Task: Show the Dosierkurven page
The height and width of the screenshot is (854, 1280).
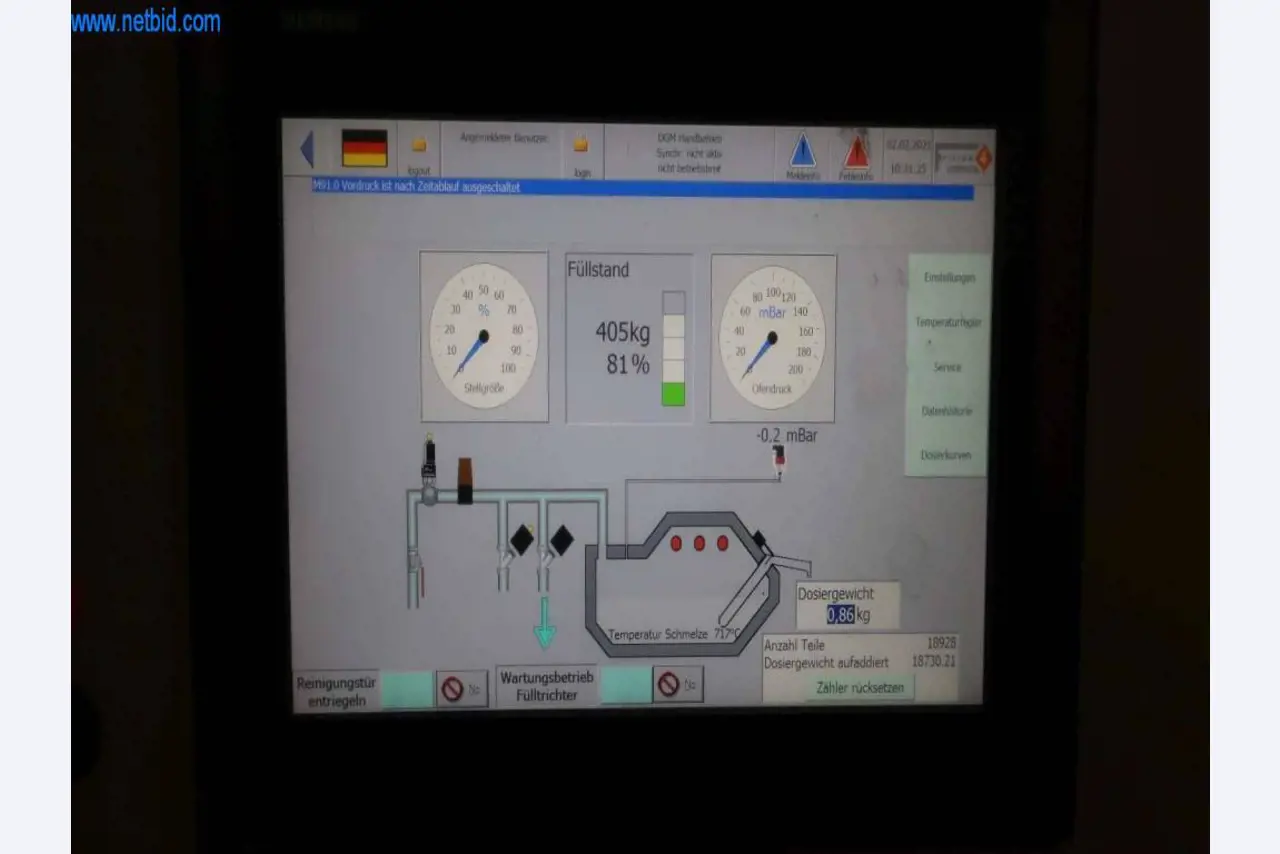Action: click(946, 455)
